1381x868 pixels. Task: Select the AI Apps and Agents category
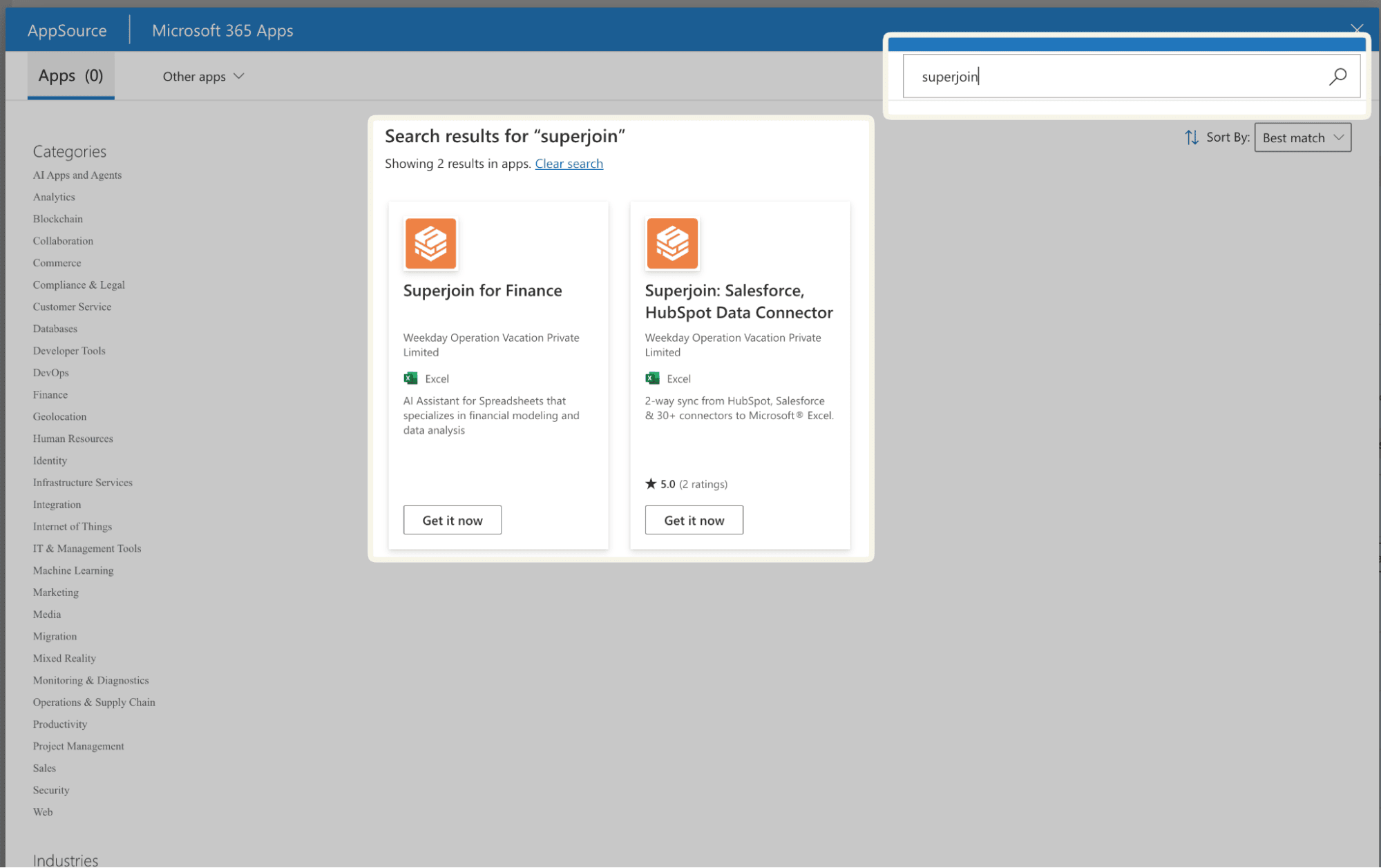(x=77, y=175)
